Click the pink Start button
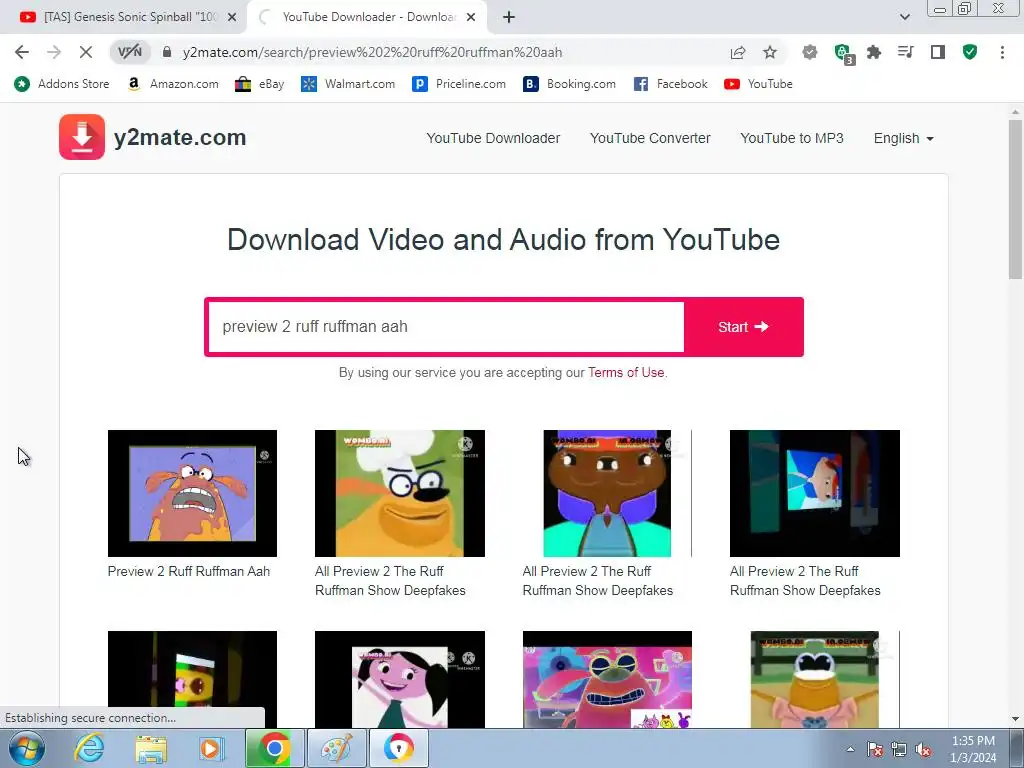The image size is (1024, 768). click(743, 327)
